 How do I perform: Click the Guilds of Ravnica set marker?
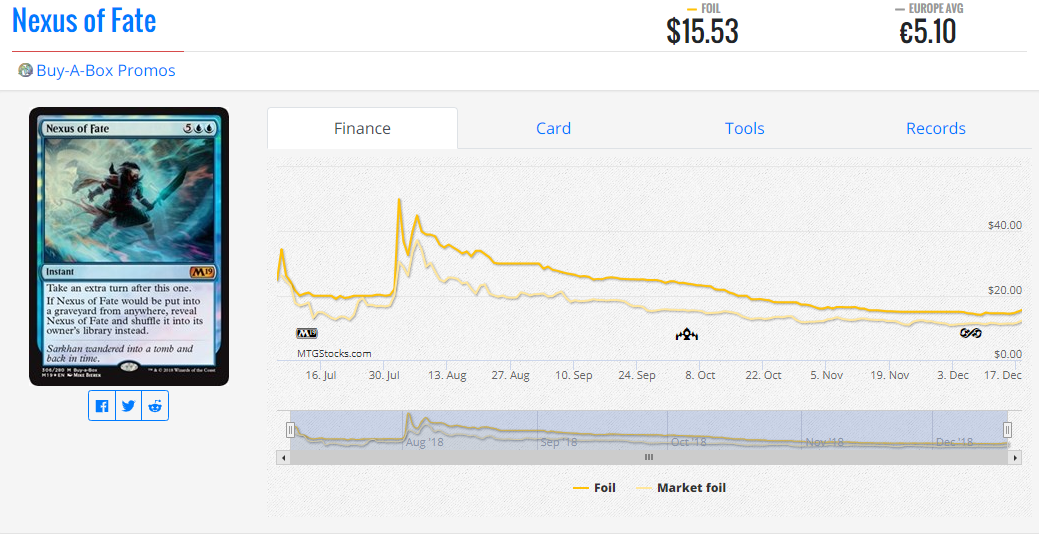click(x=687, y=334)
